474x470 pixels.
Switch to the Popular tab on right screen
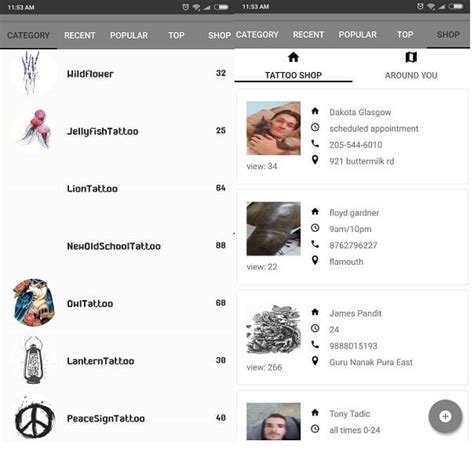(358, 35)
